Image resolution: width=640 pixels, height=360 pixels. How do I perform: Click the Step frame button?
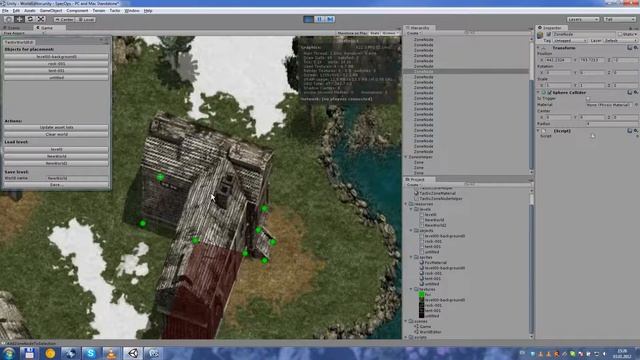(330, 19)
